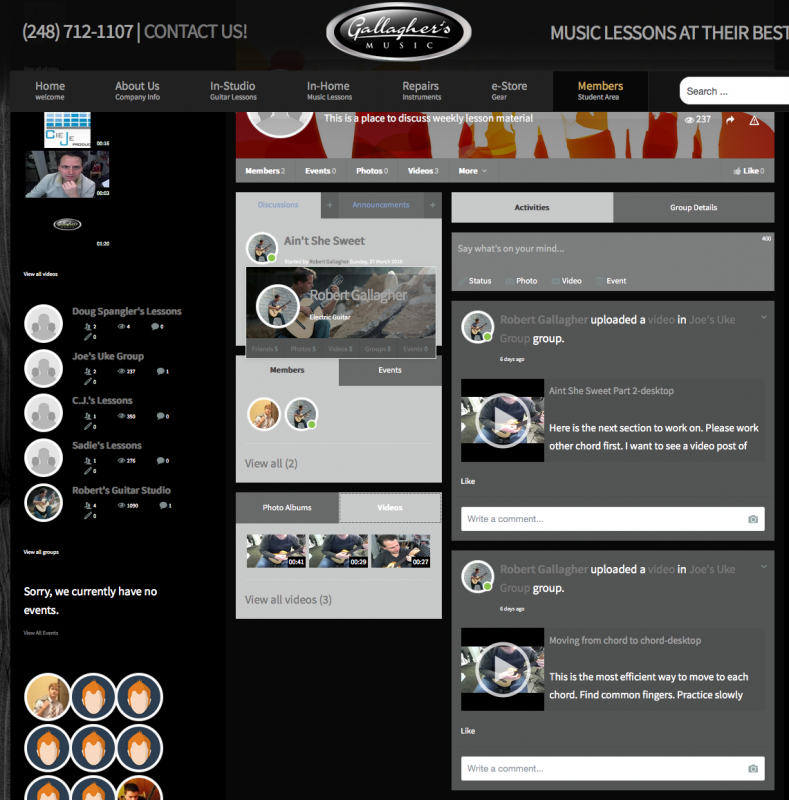Open Sadie's Lessons group avatar
The image size is (789, 800).
(43, 458)
